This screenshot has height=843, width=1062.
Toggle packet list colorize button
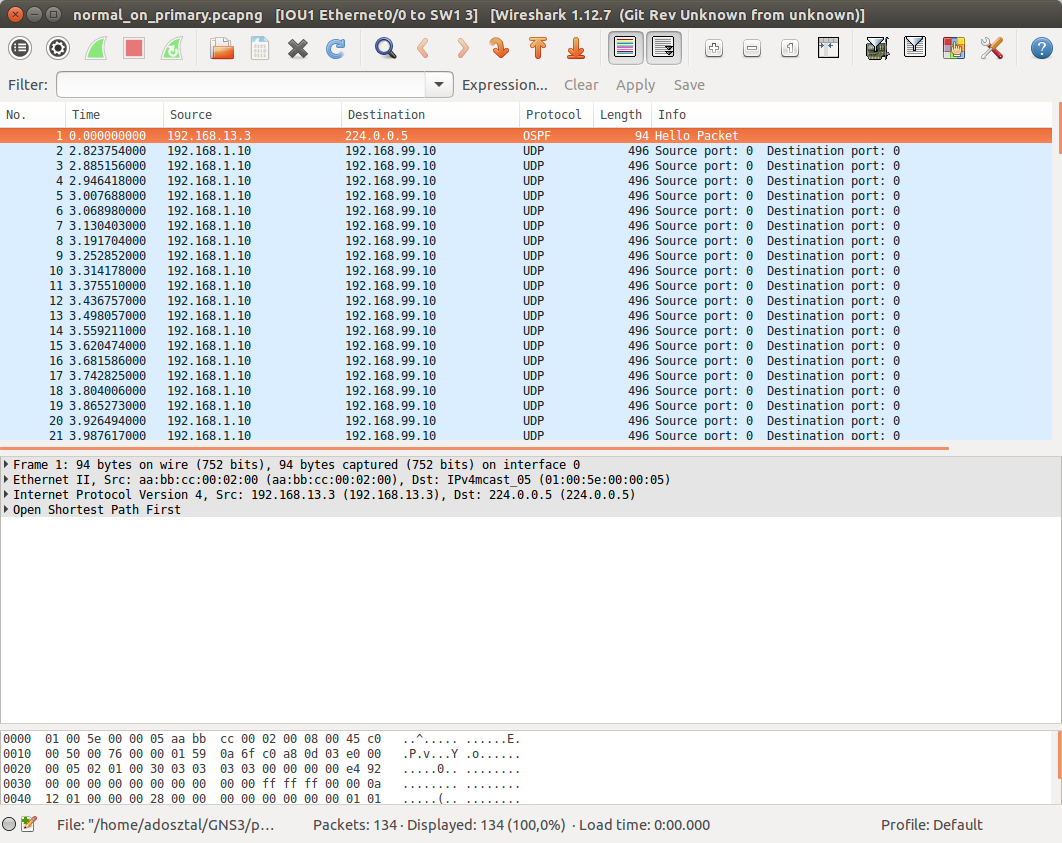coord(626,48)
